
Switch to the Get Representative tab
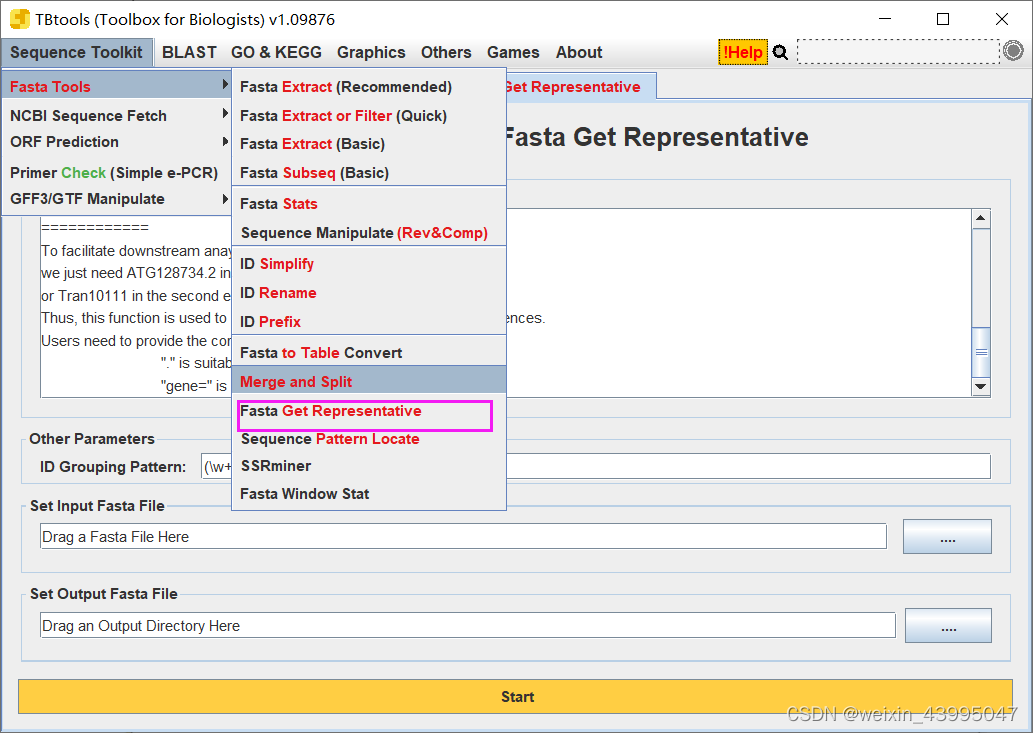(580, 87)
